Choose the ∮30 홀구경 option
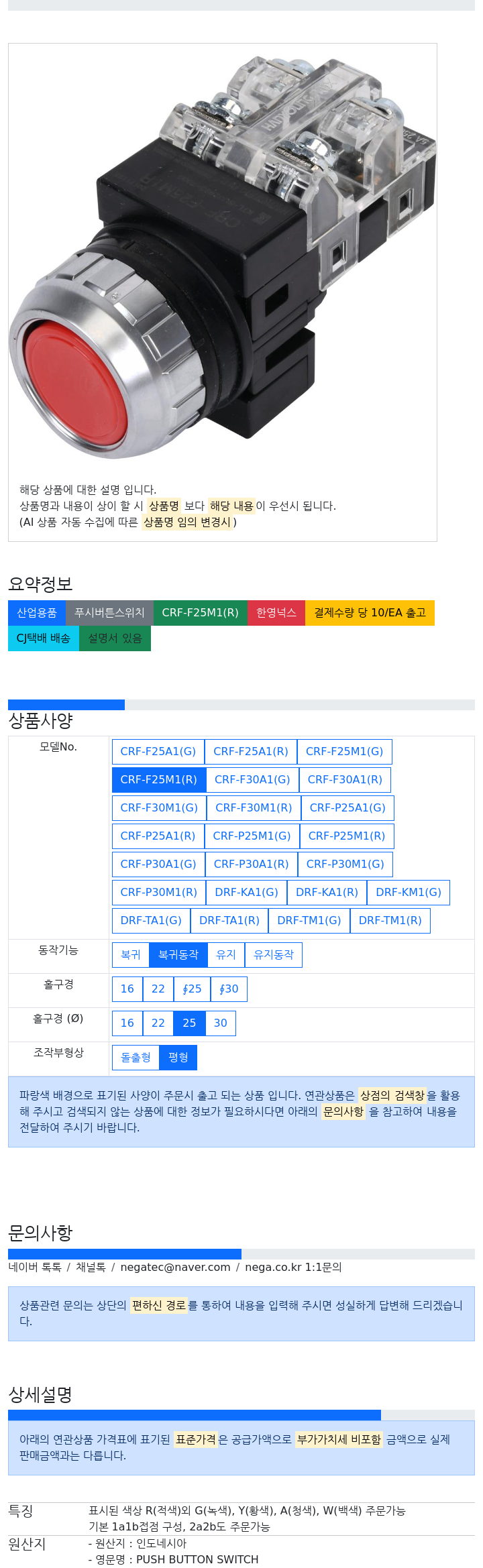Viewport: 483px width, 1568px height. click(229, 989)
